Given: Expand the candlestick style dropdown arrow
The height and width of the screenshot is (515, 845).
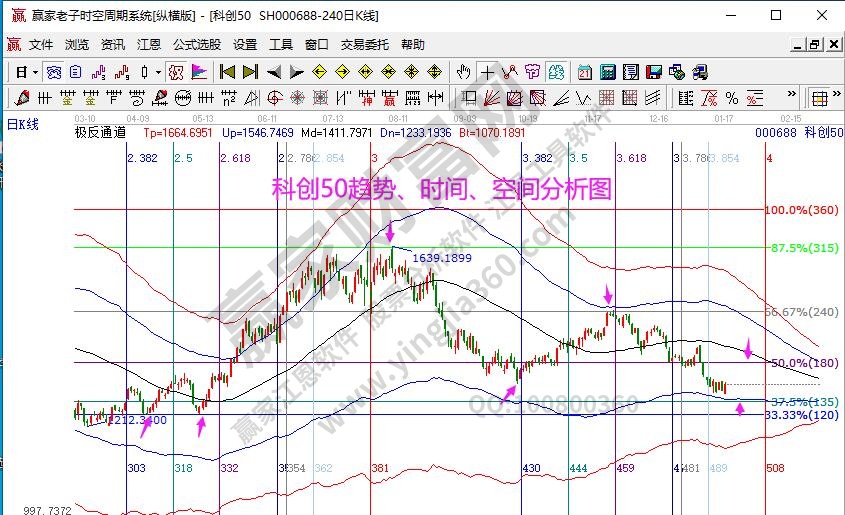Looking at the screenshot, I should [x=158, y=72].
